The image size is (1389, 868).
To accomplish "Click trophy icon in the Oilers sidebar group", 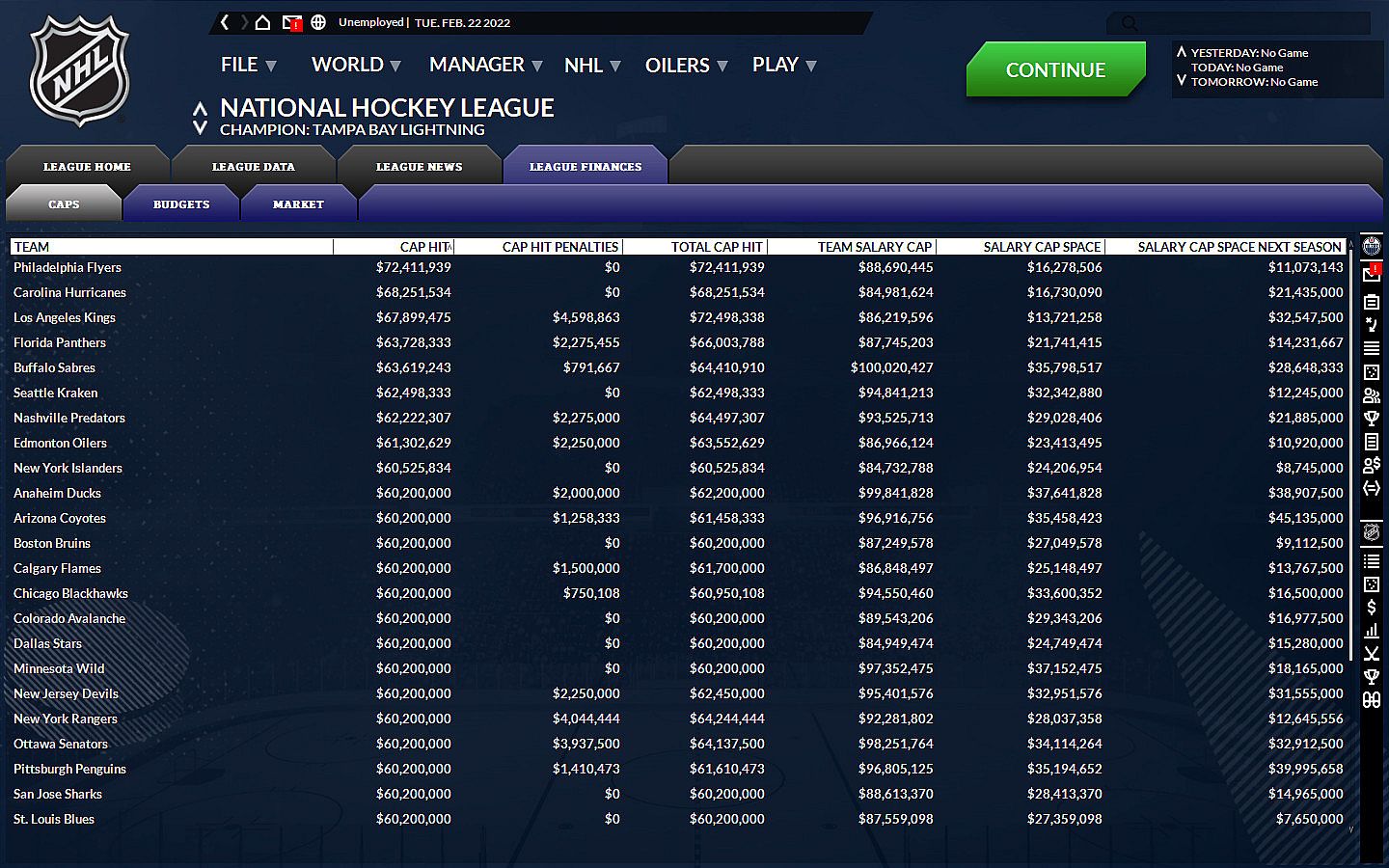I will [x=1371, y=418].
